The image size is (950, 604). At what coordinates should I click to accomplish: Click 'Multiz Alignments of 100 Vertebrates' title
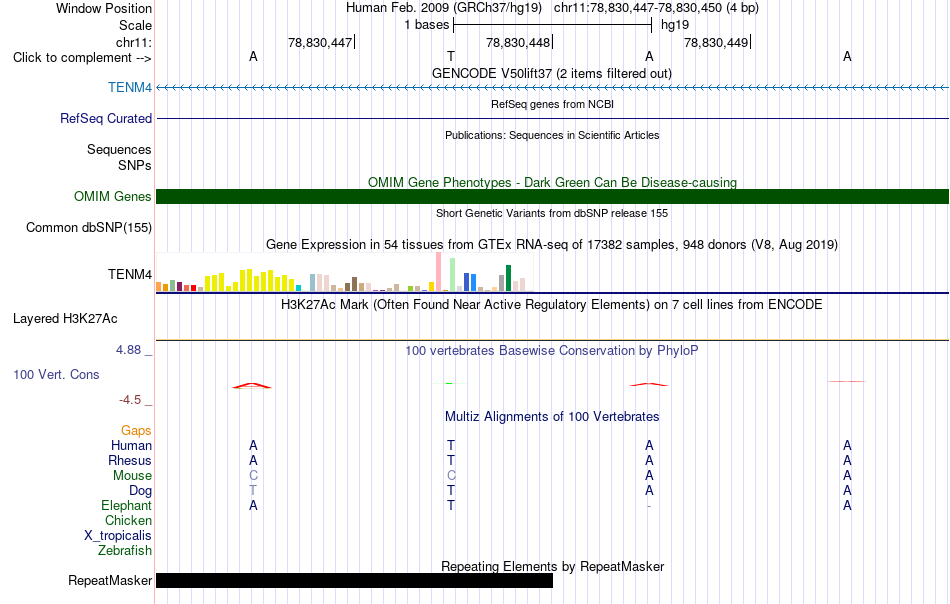click(552, 417)
